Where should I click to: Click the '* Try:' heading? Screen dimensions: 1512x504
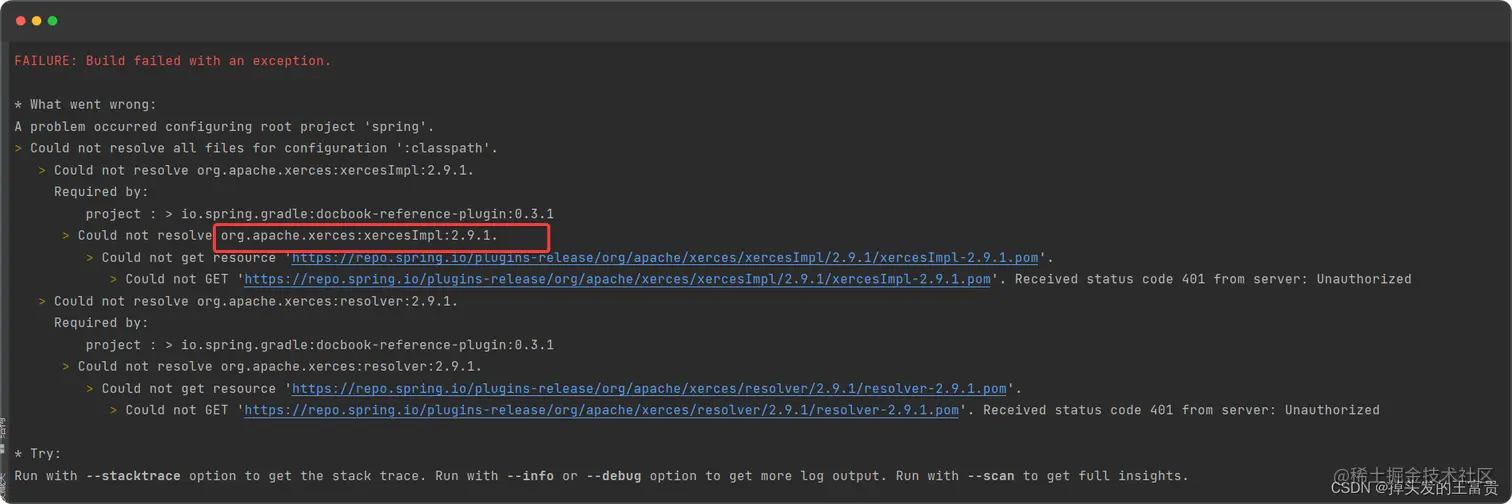click(x=38, y=454)
